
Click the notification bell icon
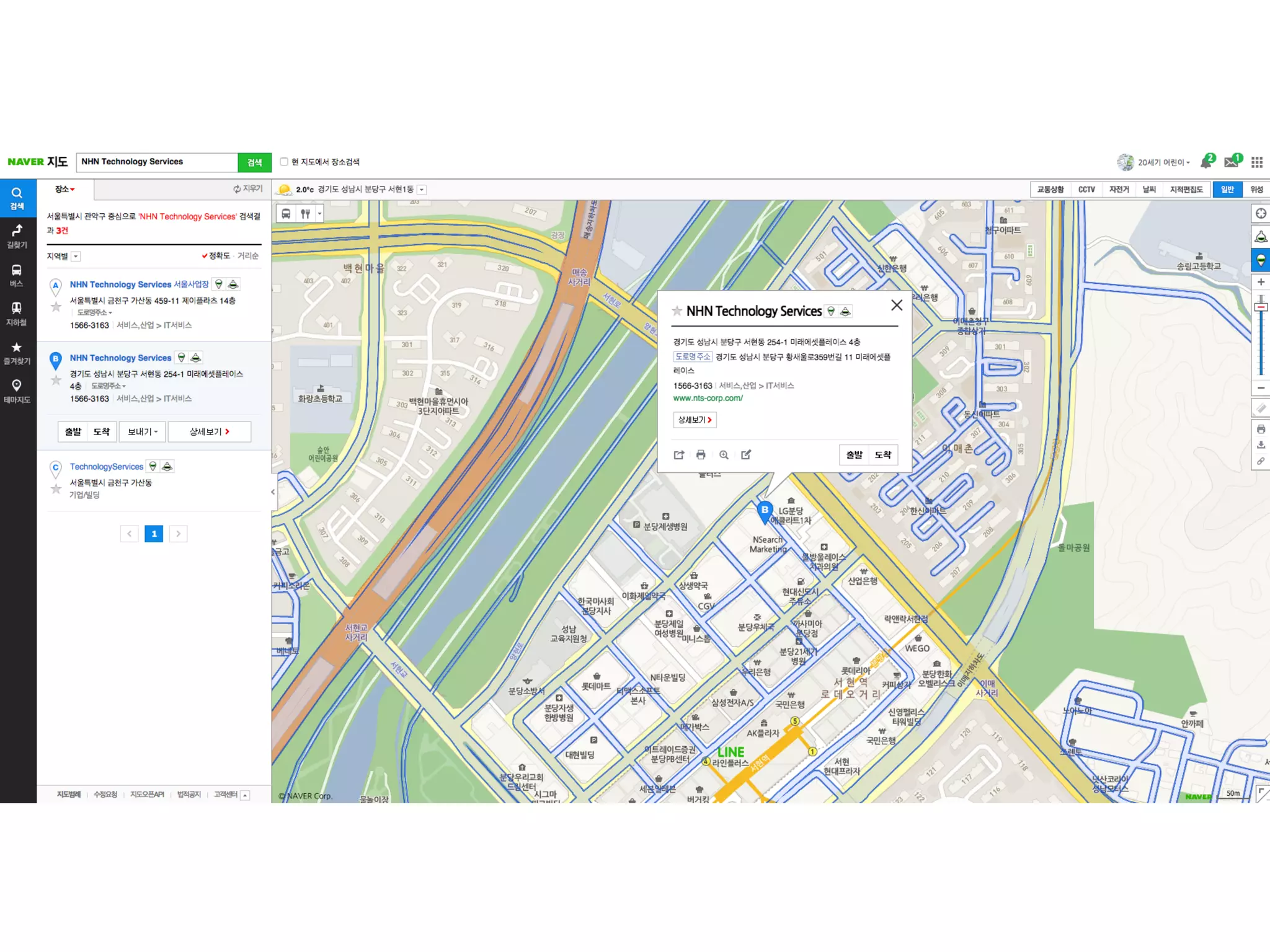point(1206,162)
